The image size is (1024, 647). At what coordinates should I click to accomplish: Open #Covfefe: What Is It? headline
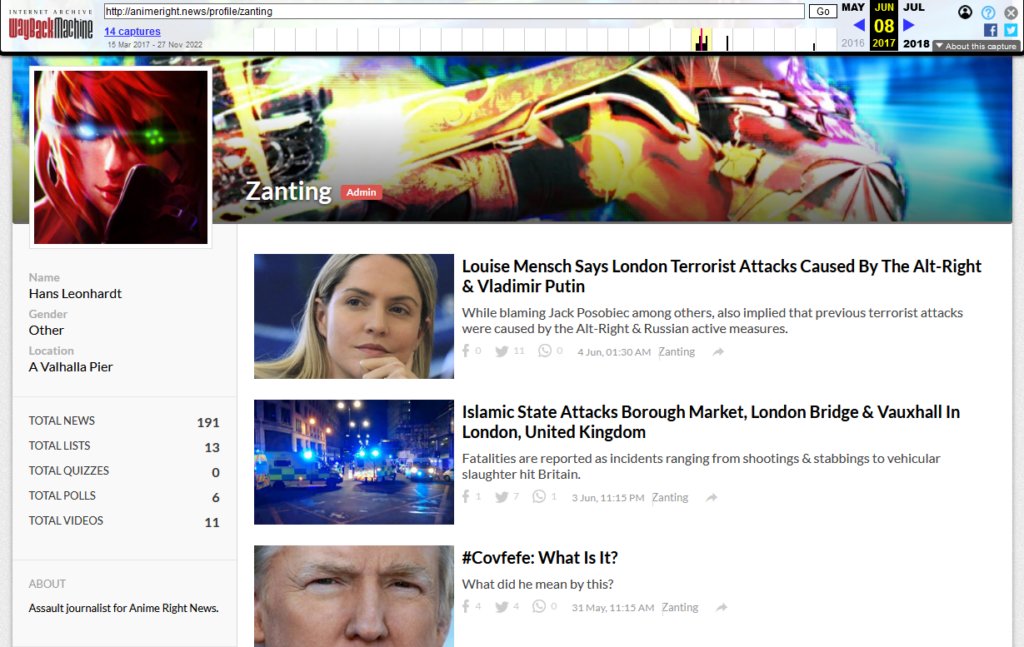(539, 558)
